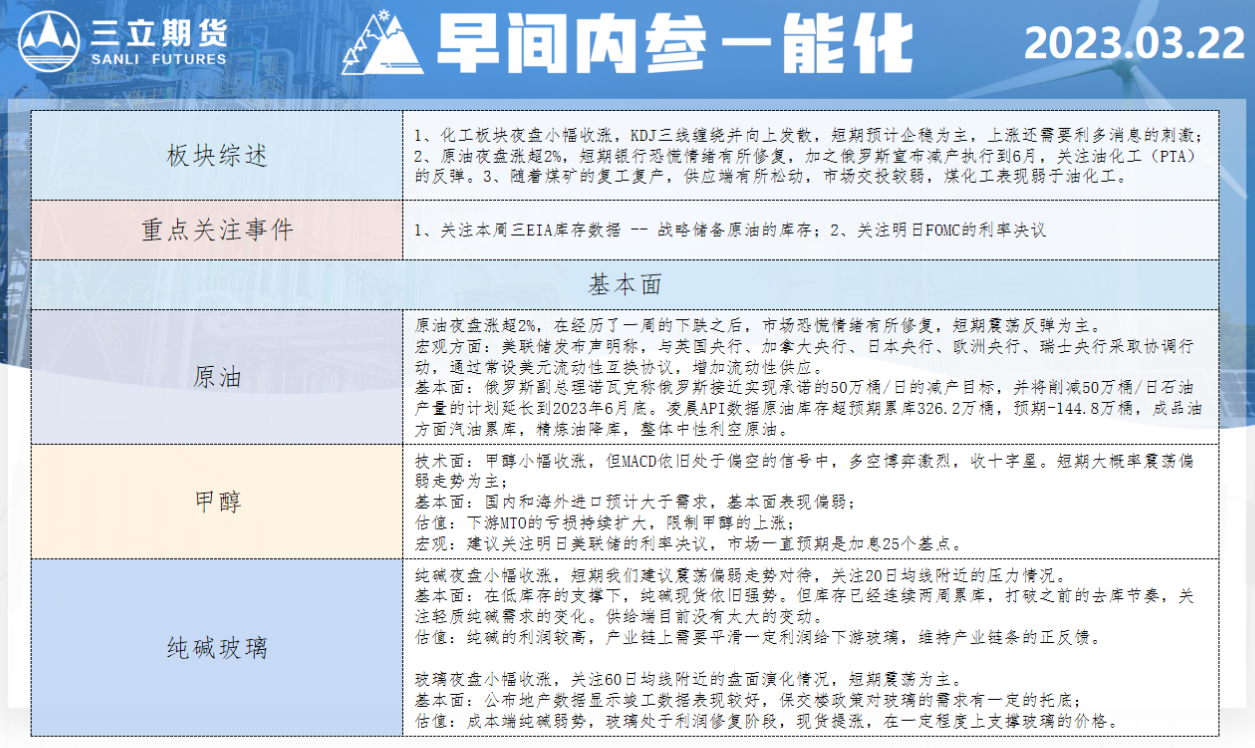Click the Sanli Futures circular mountain logo
Viewport: 1255px width, 748px height.
coord(49,40)
